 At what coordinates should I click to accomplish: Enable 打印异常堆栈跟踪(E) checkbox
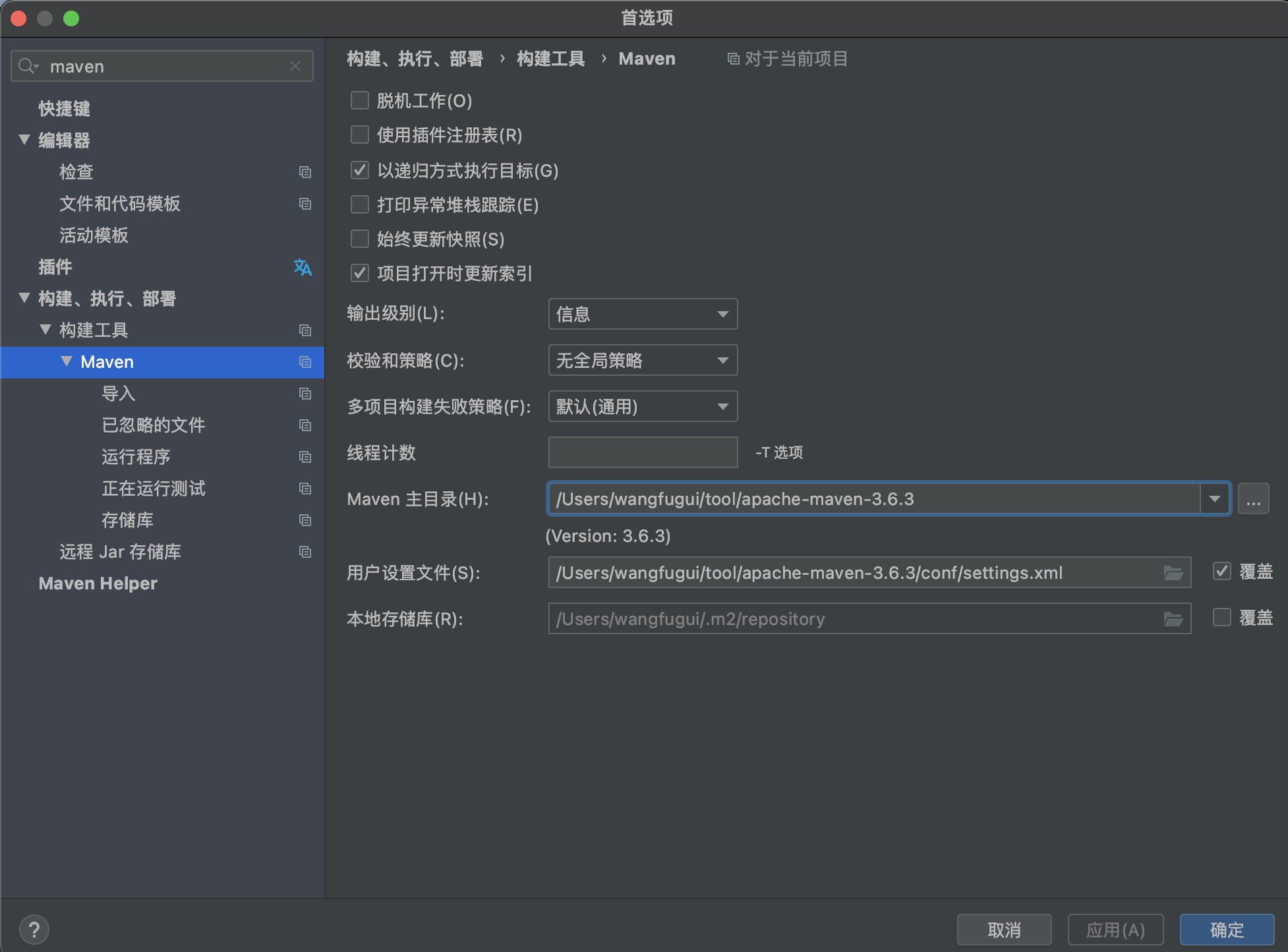[359, 204]
